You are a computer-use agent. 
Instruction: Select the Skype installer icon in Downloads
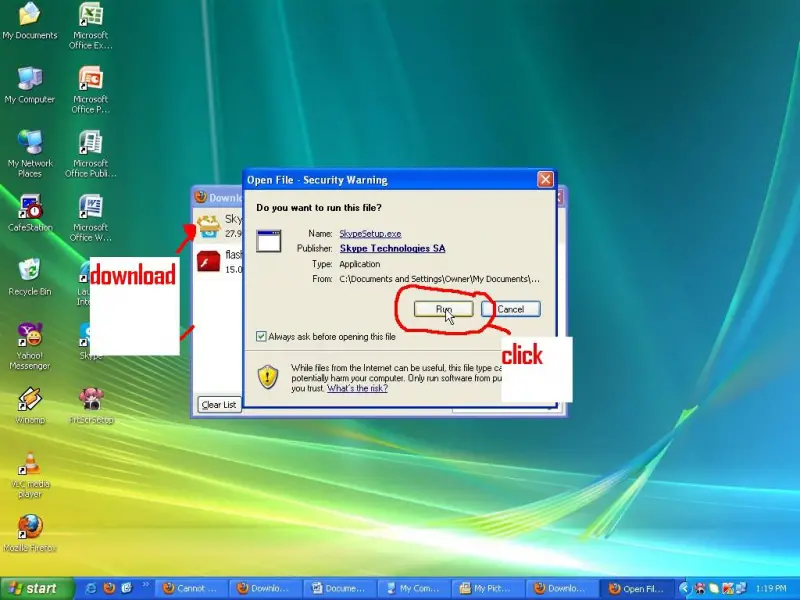click(x=209, y=226)
